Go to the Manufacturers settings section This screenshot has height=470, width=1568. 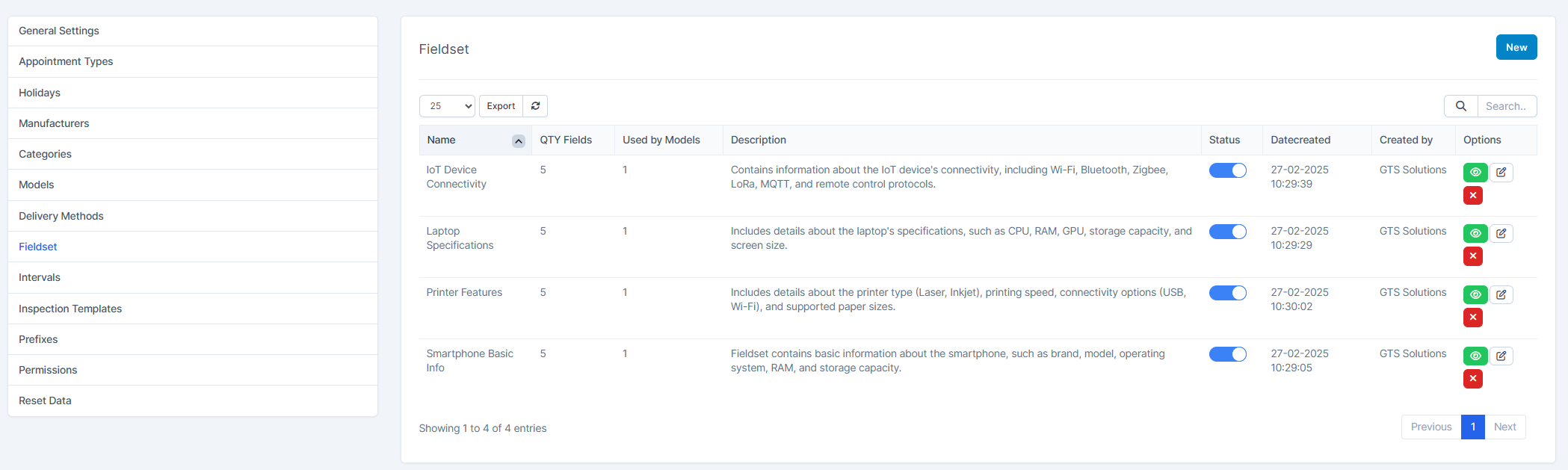point(54,123)
